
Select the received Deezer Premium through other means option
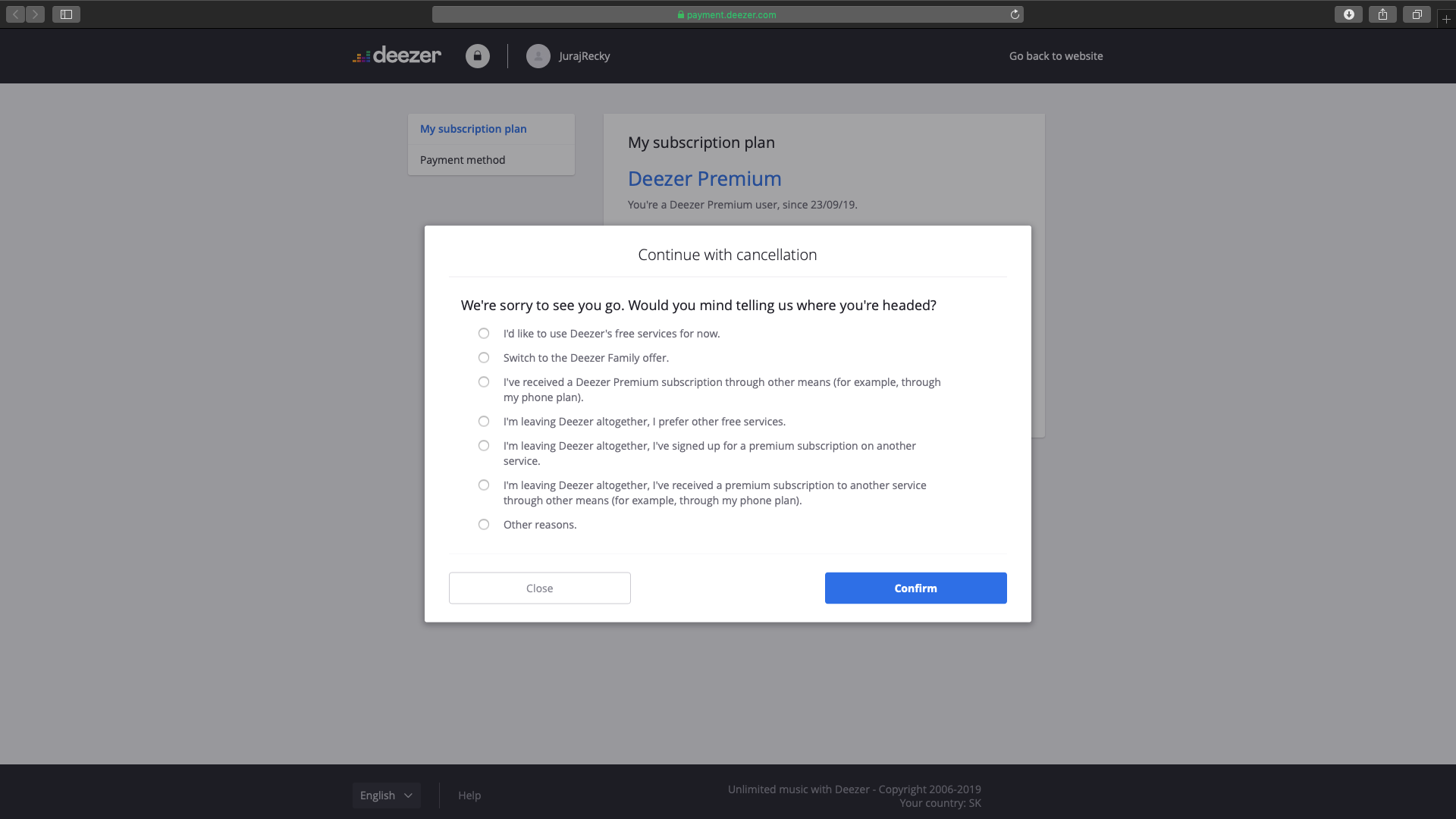pyautogui.click(x=484, y=382)
